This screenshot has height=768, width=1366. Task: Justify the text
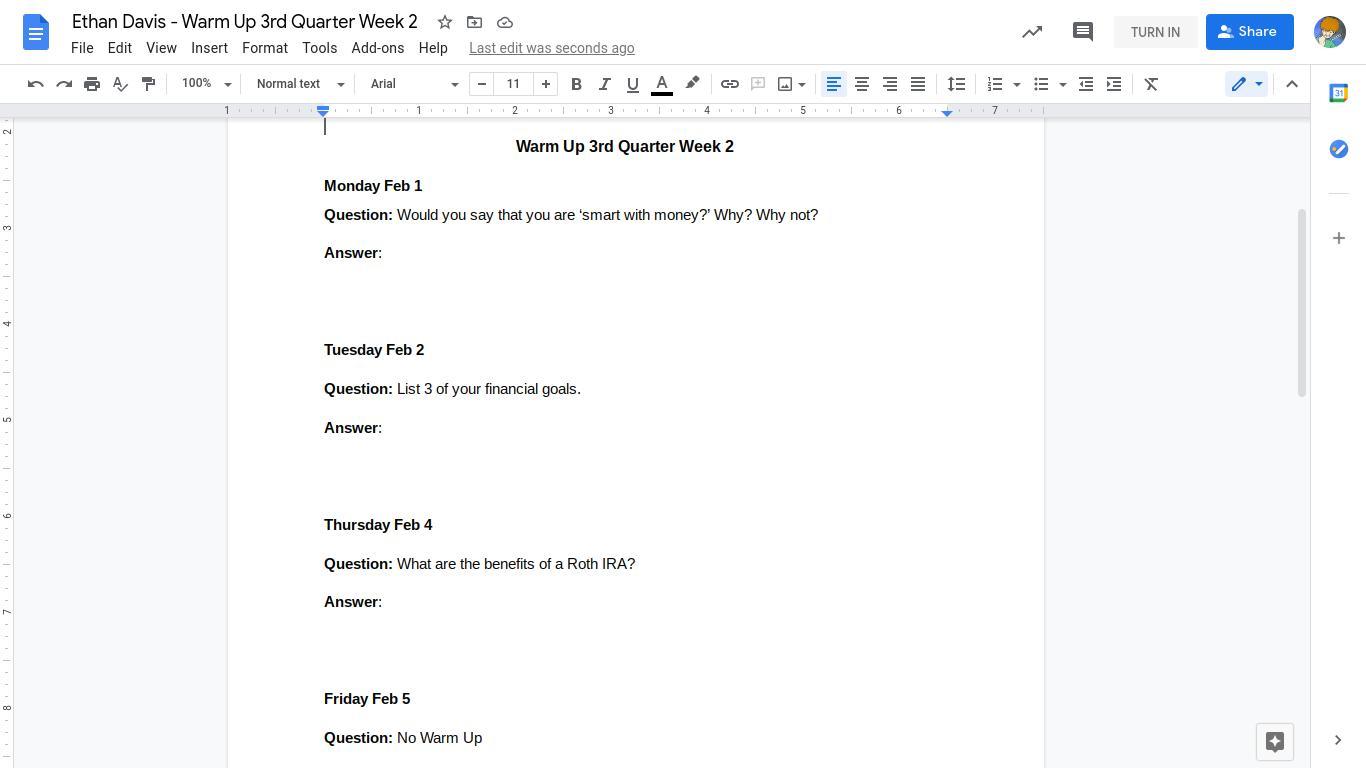click(917, 84)
